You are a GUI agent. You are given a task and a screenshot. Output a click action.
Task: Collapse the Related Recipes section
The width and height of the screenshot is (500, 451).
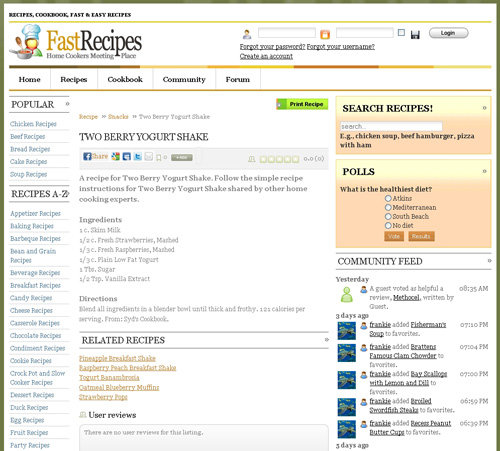point(326,340)
